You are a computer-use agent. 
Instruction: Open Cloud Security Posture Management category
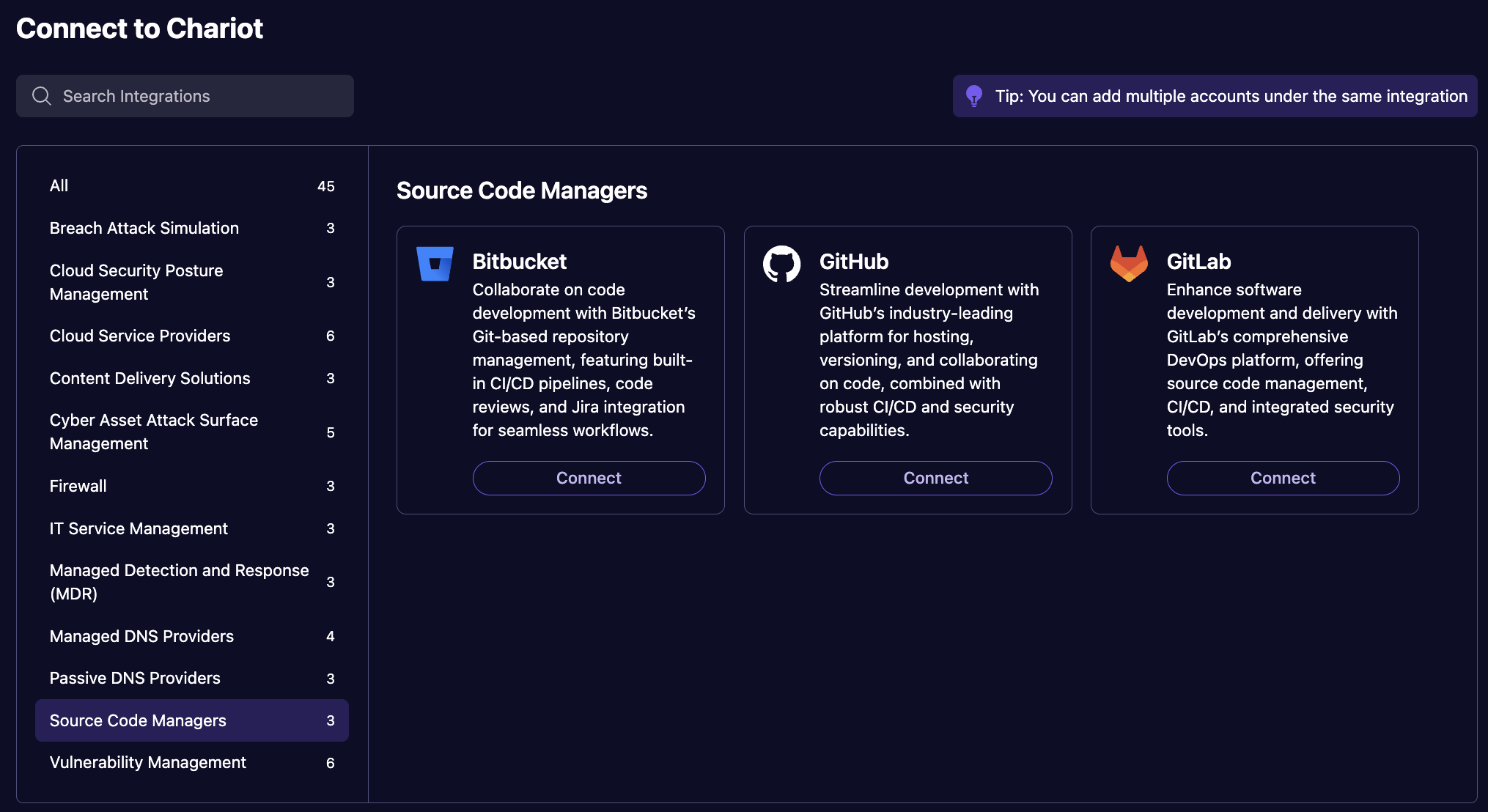point(192,282)
